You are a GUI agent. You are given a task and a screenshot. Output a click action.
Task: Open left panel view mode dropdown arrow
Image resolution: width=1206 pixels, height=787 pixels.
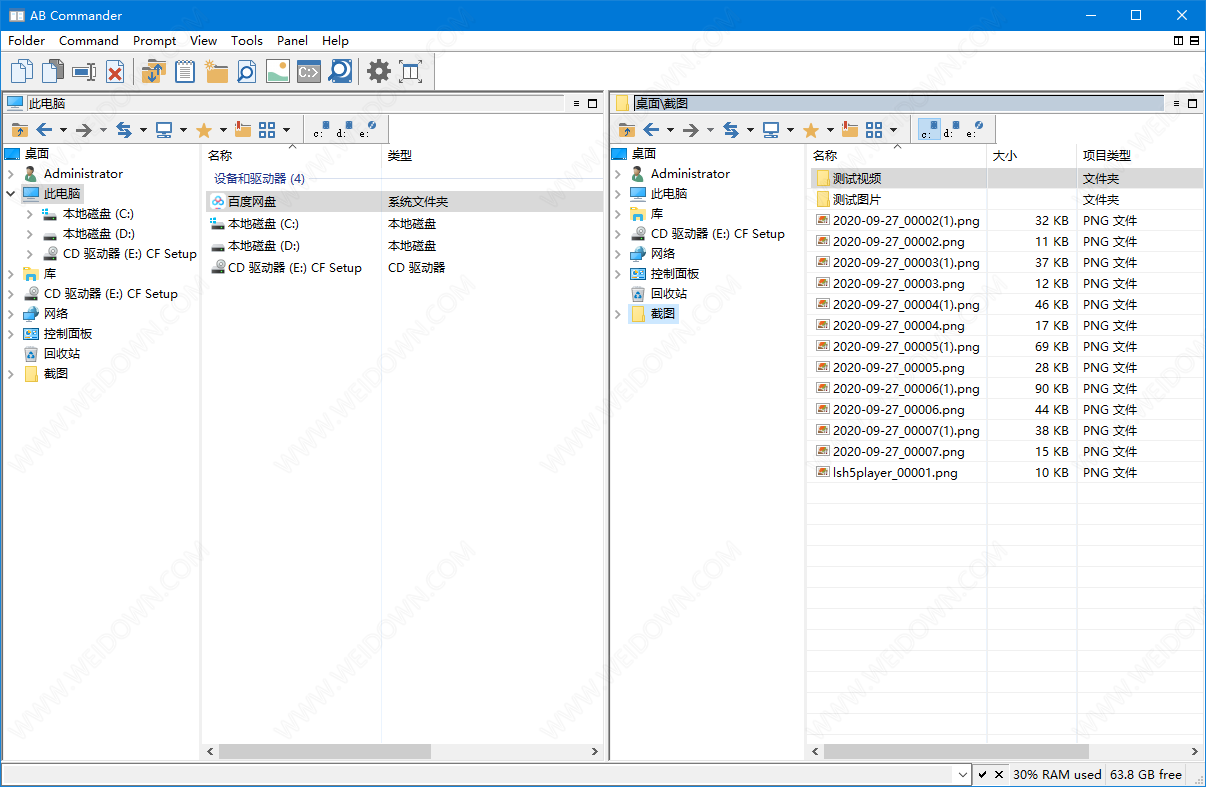[x=286, y=130]
